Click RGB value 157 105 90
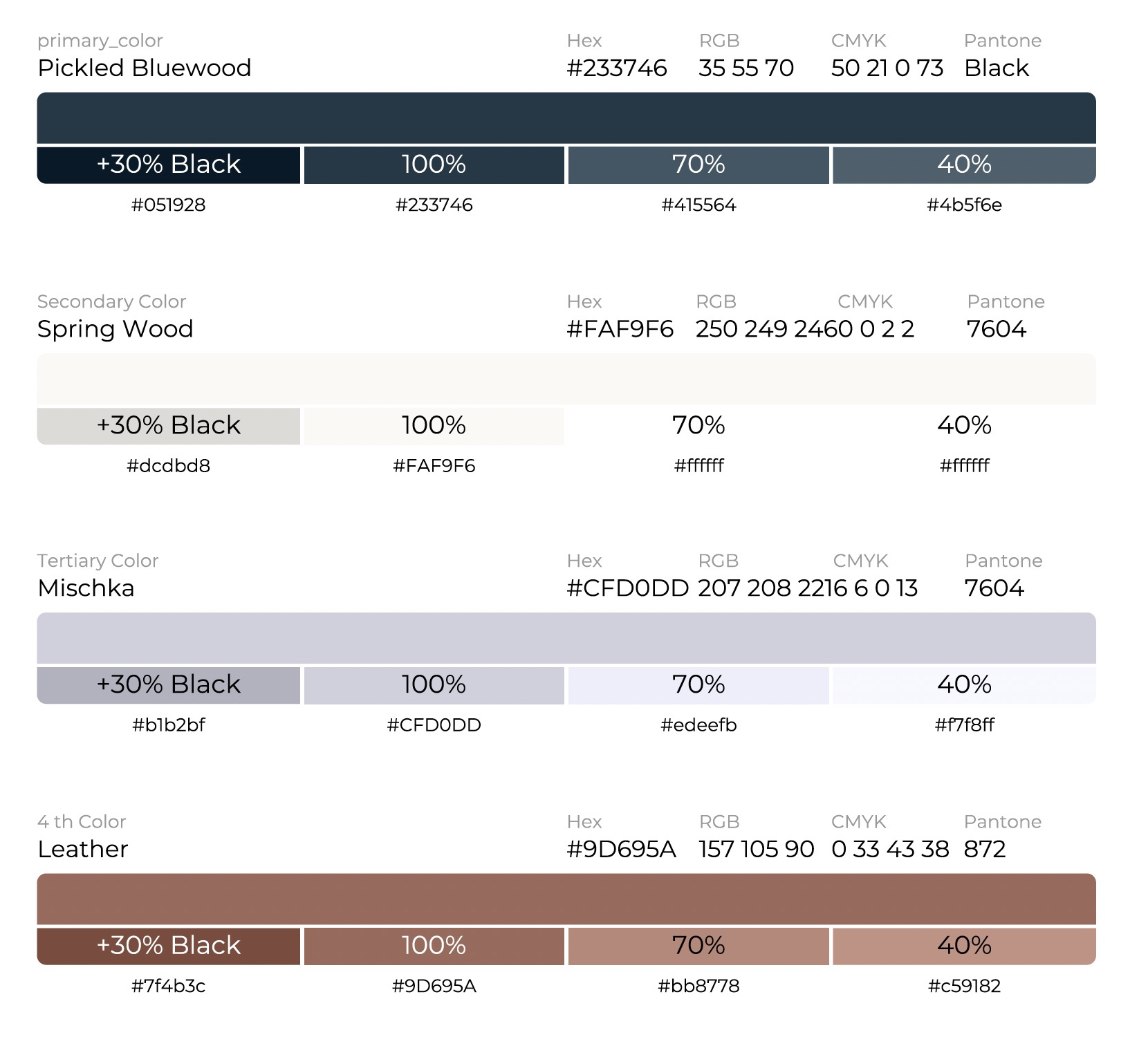This screenshot has width=1148, height=1037. (x=757, y=849)
